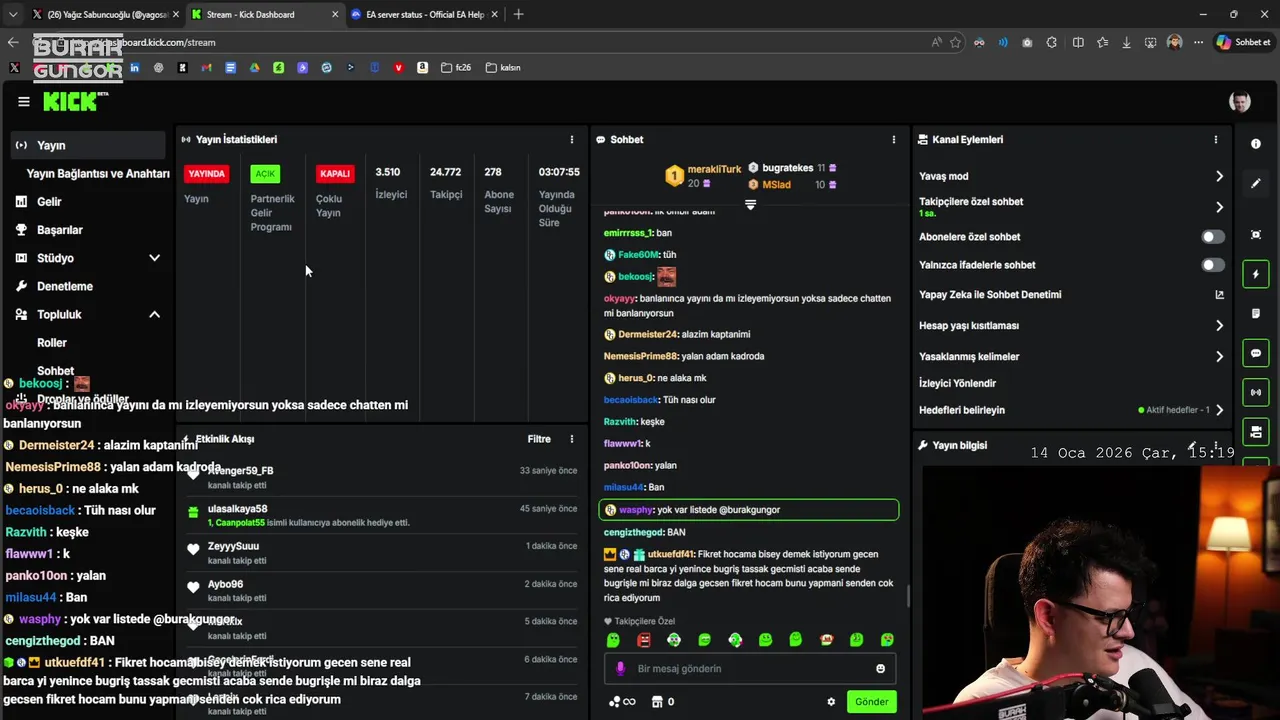
Task: Click merakliTurk in the chat leaderboard
Action: click(x=714, y=170)
